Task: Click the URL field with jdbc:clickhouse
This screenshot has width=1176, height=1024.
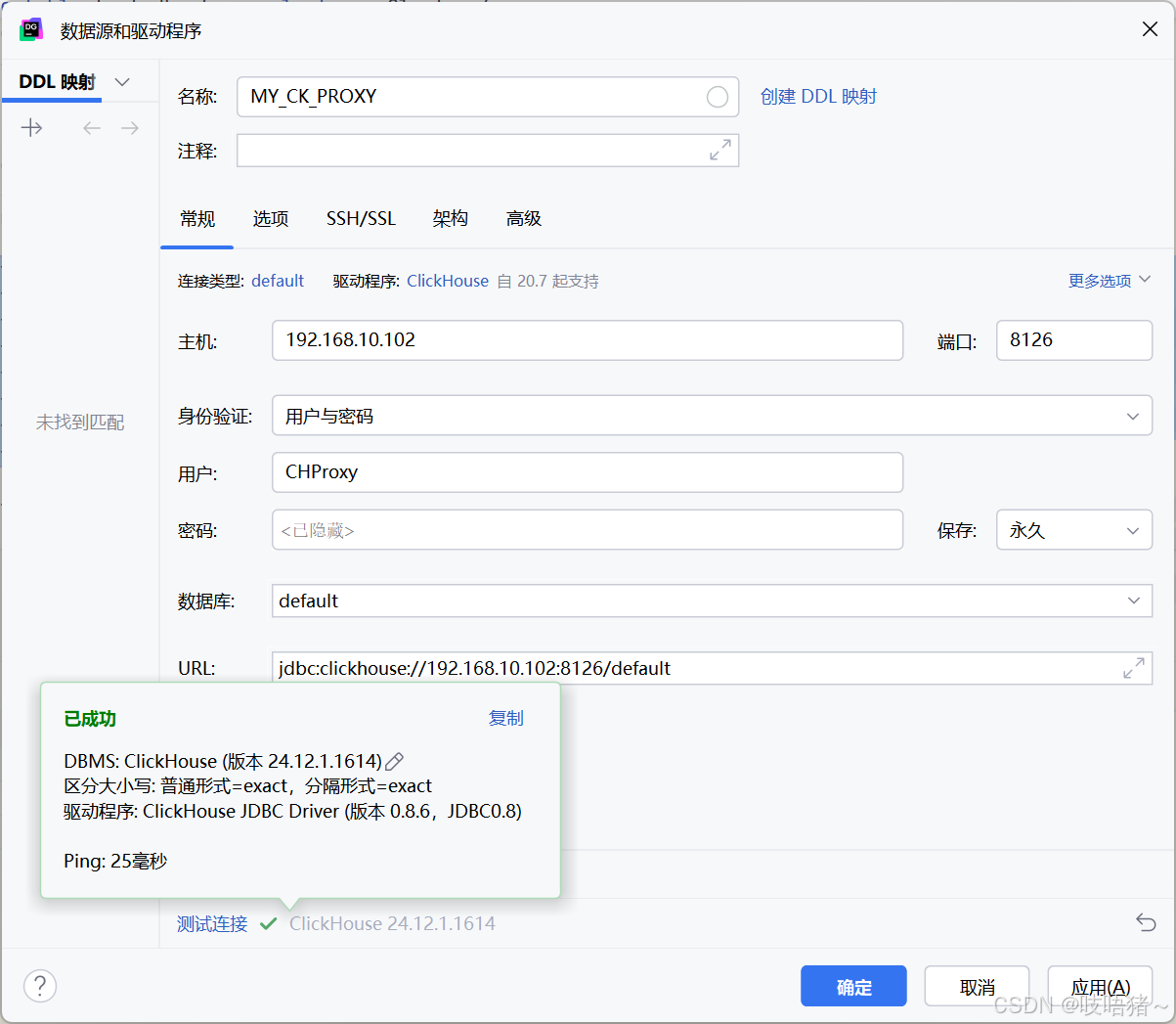Action: click(712, 668)
